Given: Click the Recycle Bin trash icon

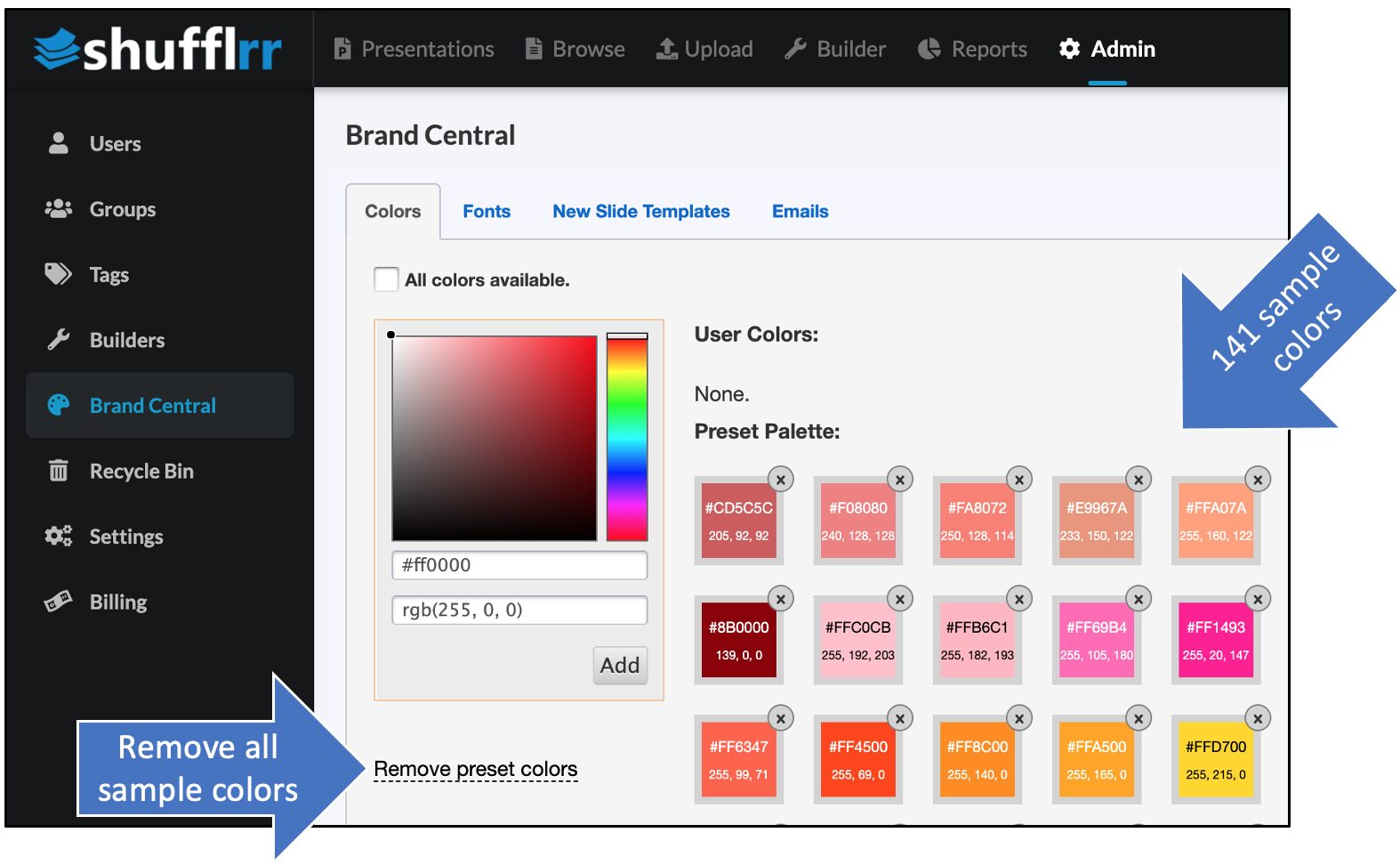Looking at the screenshot, I should [59, 471].
